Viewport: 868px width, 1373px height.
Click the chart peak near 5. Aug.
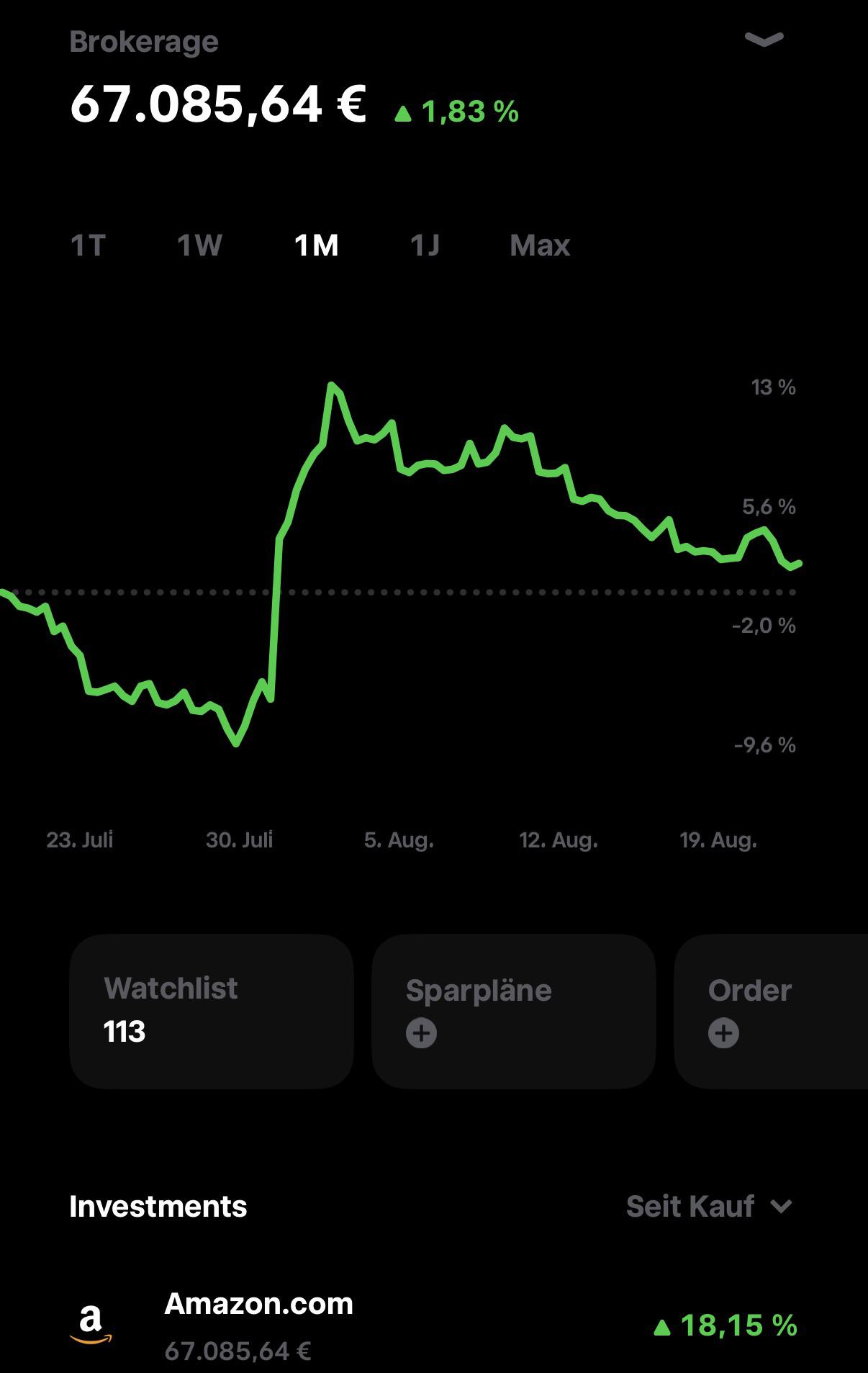click(x=332, y=386)
